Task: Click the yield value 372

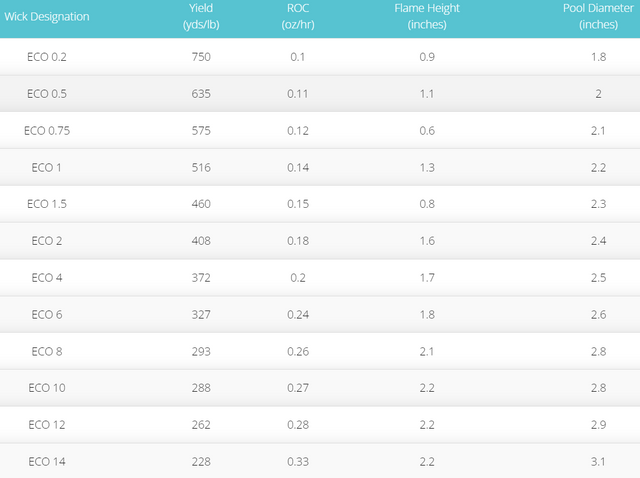Action: (x=201, y=277)
